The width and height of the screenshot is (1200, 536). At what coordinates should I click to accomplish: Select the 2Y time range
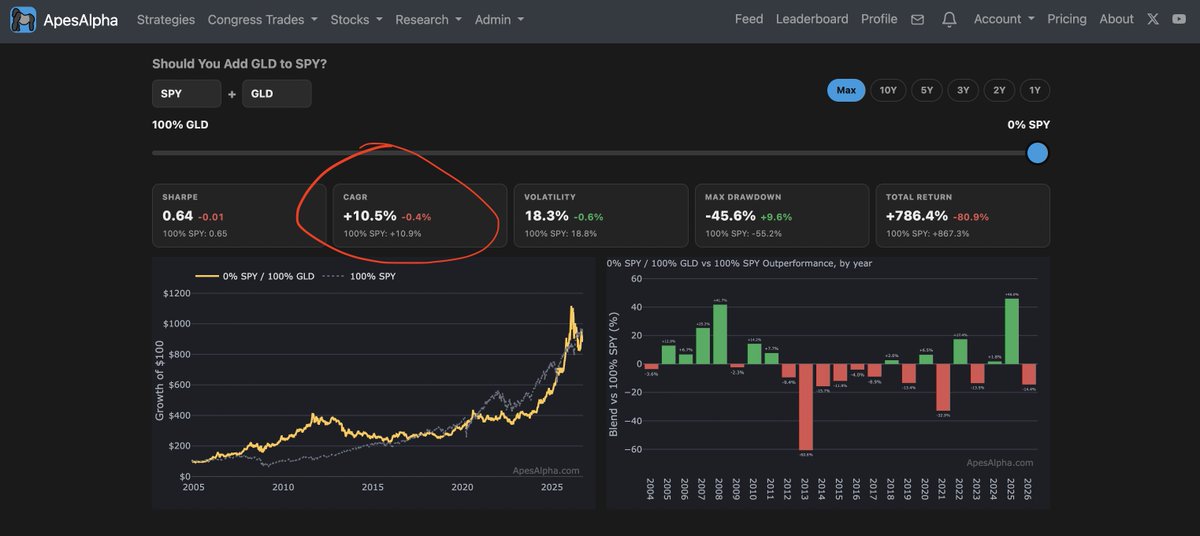pyautogui.click(x=999, y=90)
